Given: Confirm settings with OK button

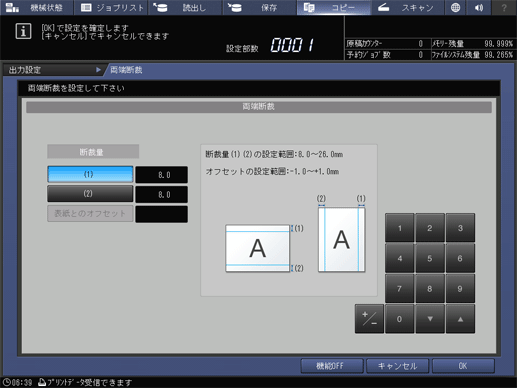Looking at the screenshot, I should tap(463, 366).
